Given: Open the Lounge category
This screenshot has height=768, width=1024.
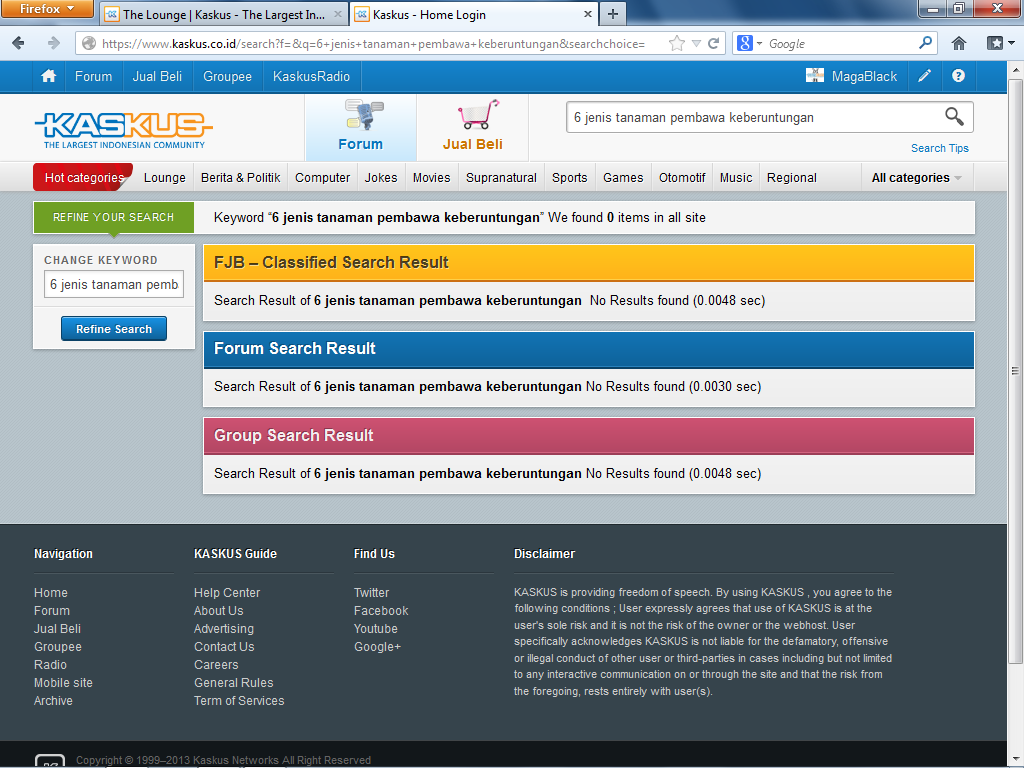Looking at the screenshot, I should (165, 178).
